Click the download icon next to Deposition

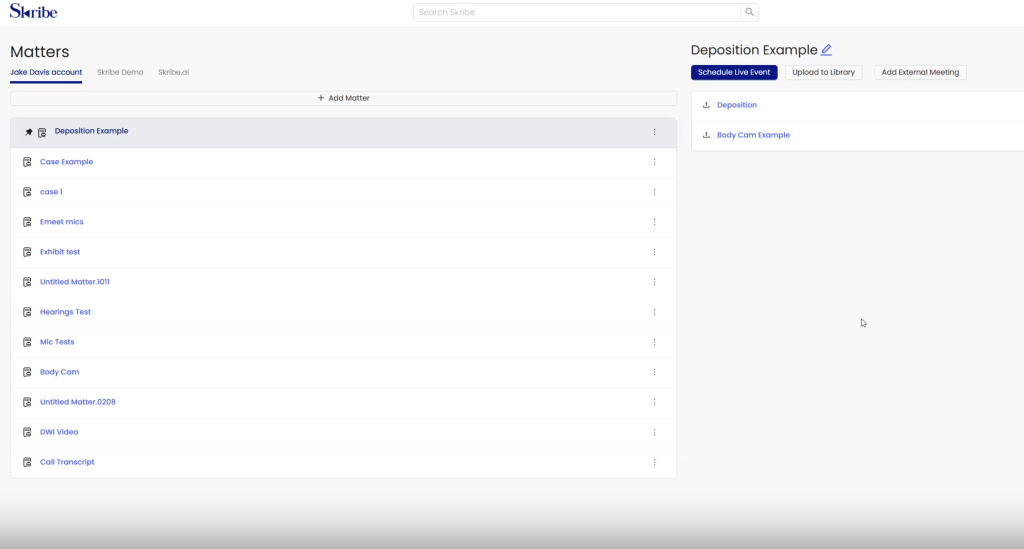click(707, 105)
